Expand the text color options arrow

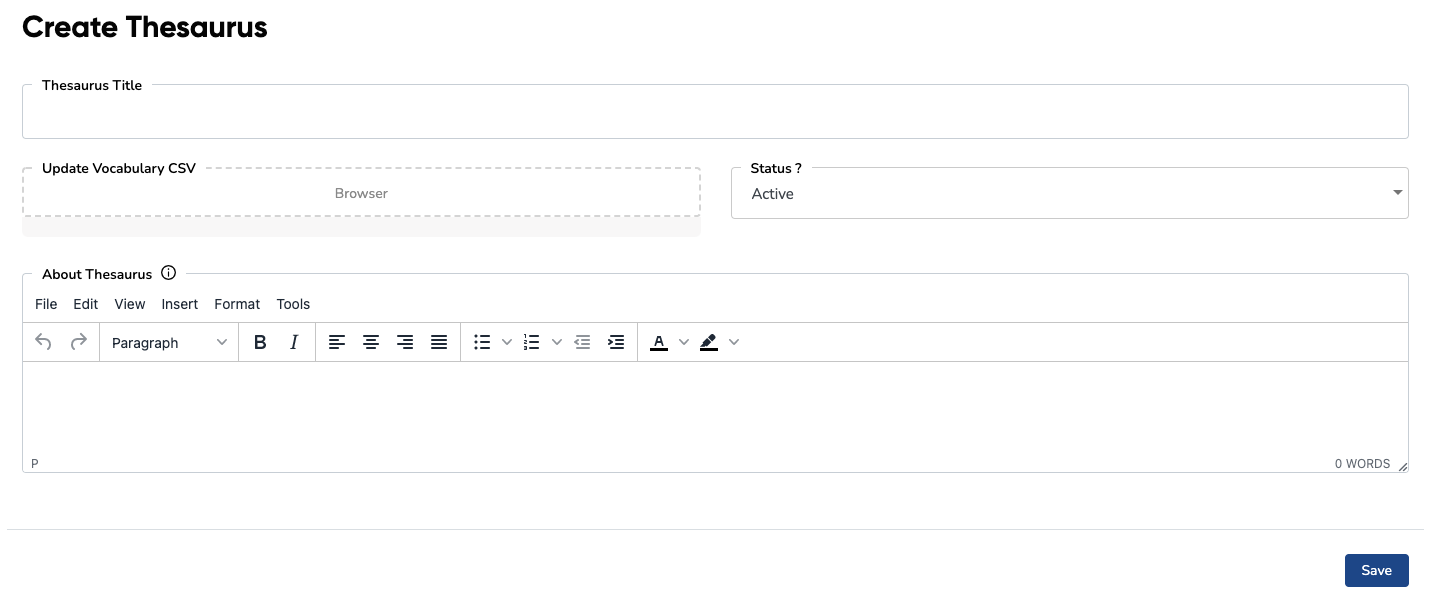click(684, 342)
